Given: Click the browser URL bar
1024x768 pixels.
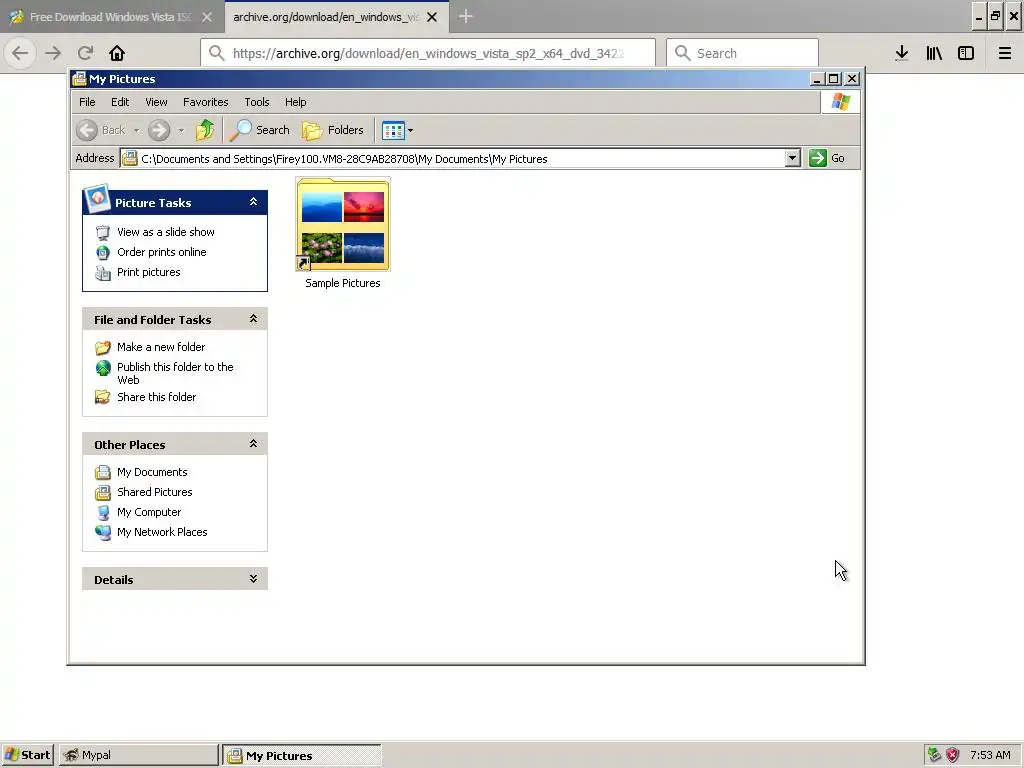Looking at the screenshot, I should [x=428, y=53].
